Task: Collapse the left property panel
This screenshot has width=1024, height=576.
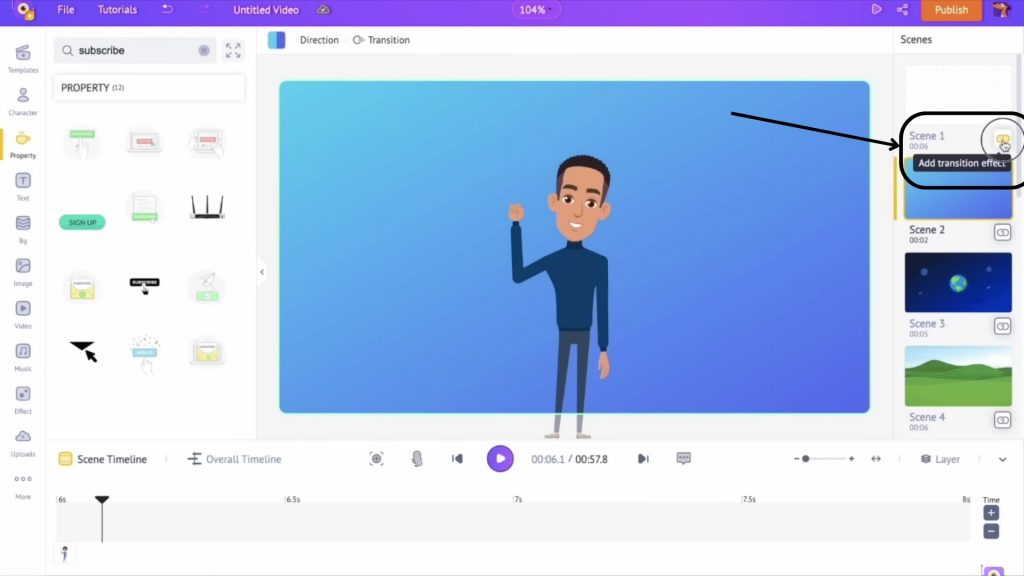Action: pos(262,272)
